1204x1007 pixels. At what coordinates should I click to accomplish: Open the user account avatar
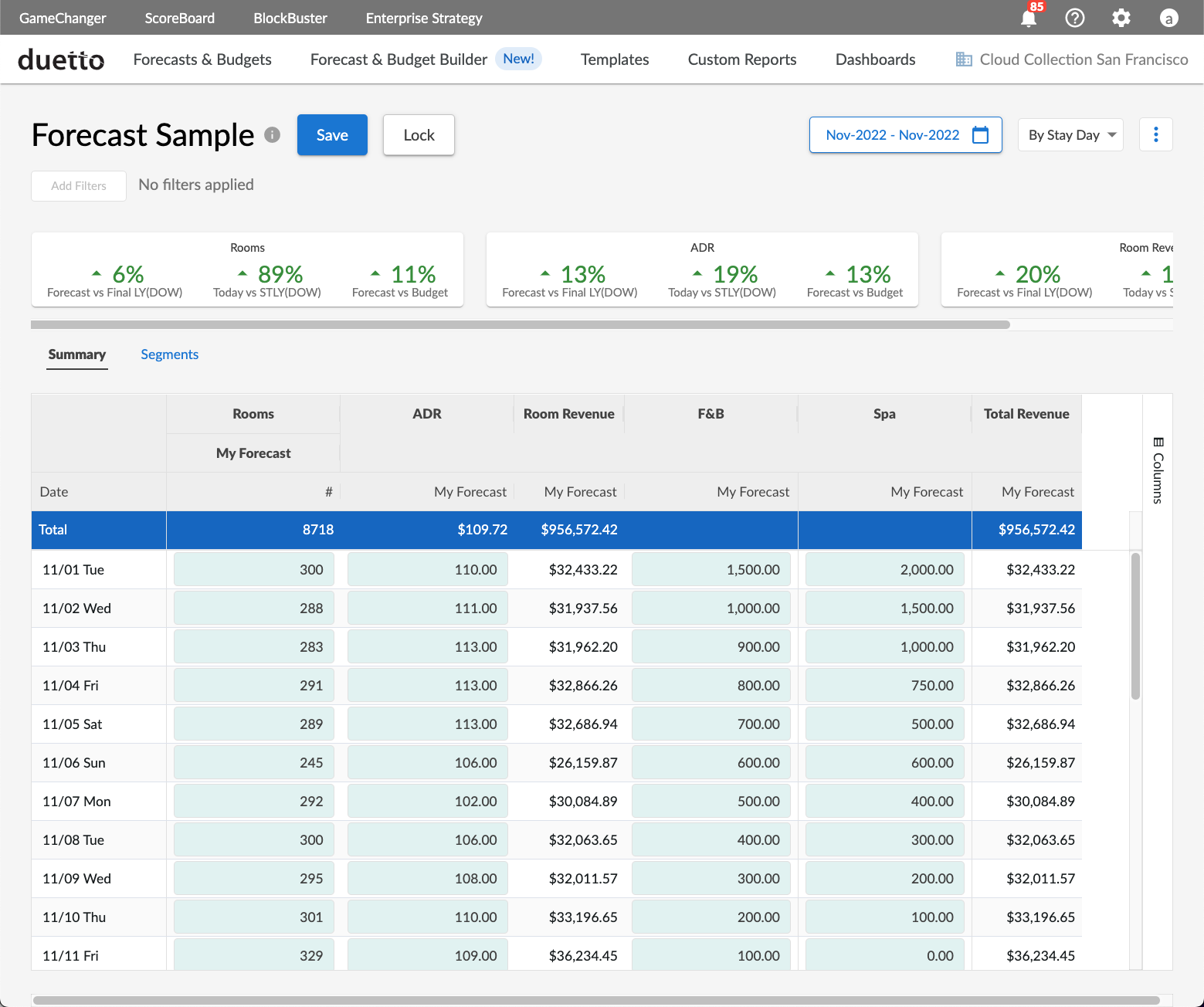click(x=1168, y=18)
